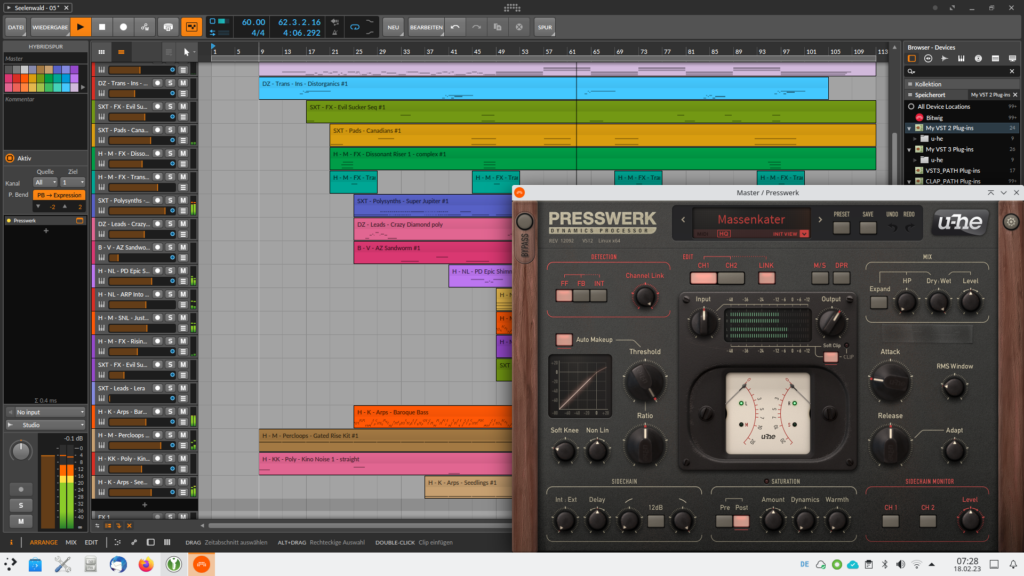
Task: Undo via Bitwig toolbar undo arrow
Action: coord(455,27)
